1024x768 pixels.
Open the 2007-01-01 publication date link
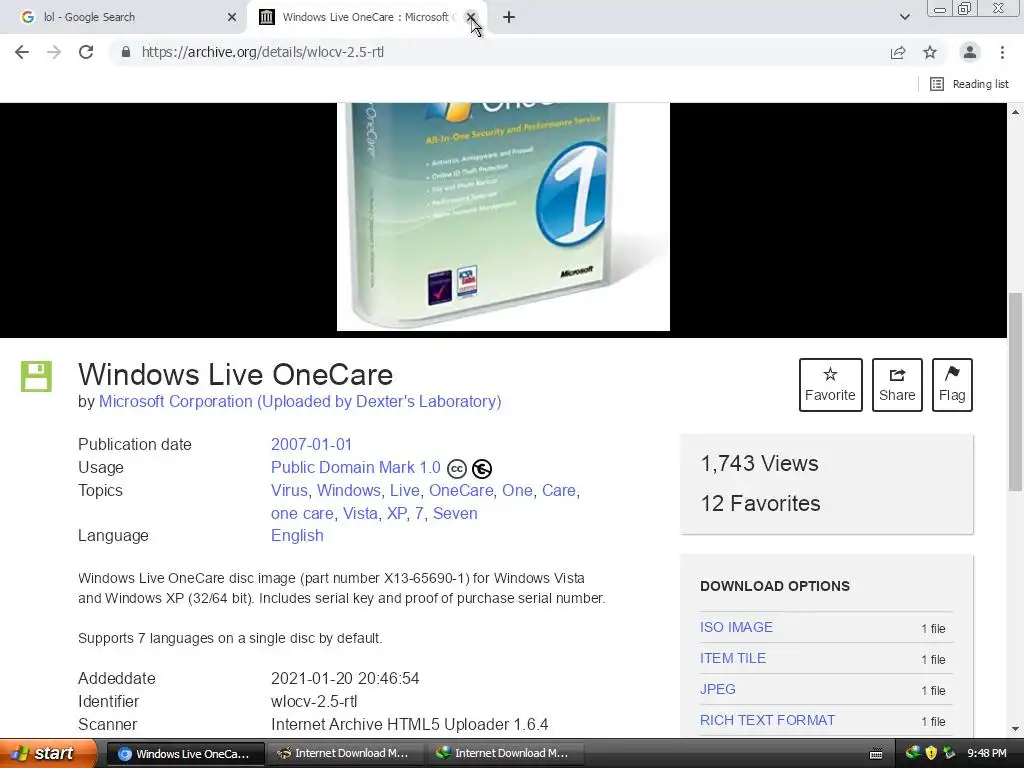pyautogui.click(x=312, y=444)
